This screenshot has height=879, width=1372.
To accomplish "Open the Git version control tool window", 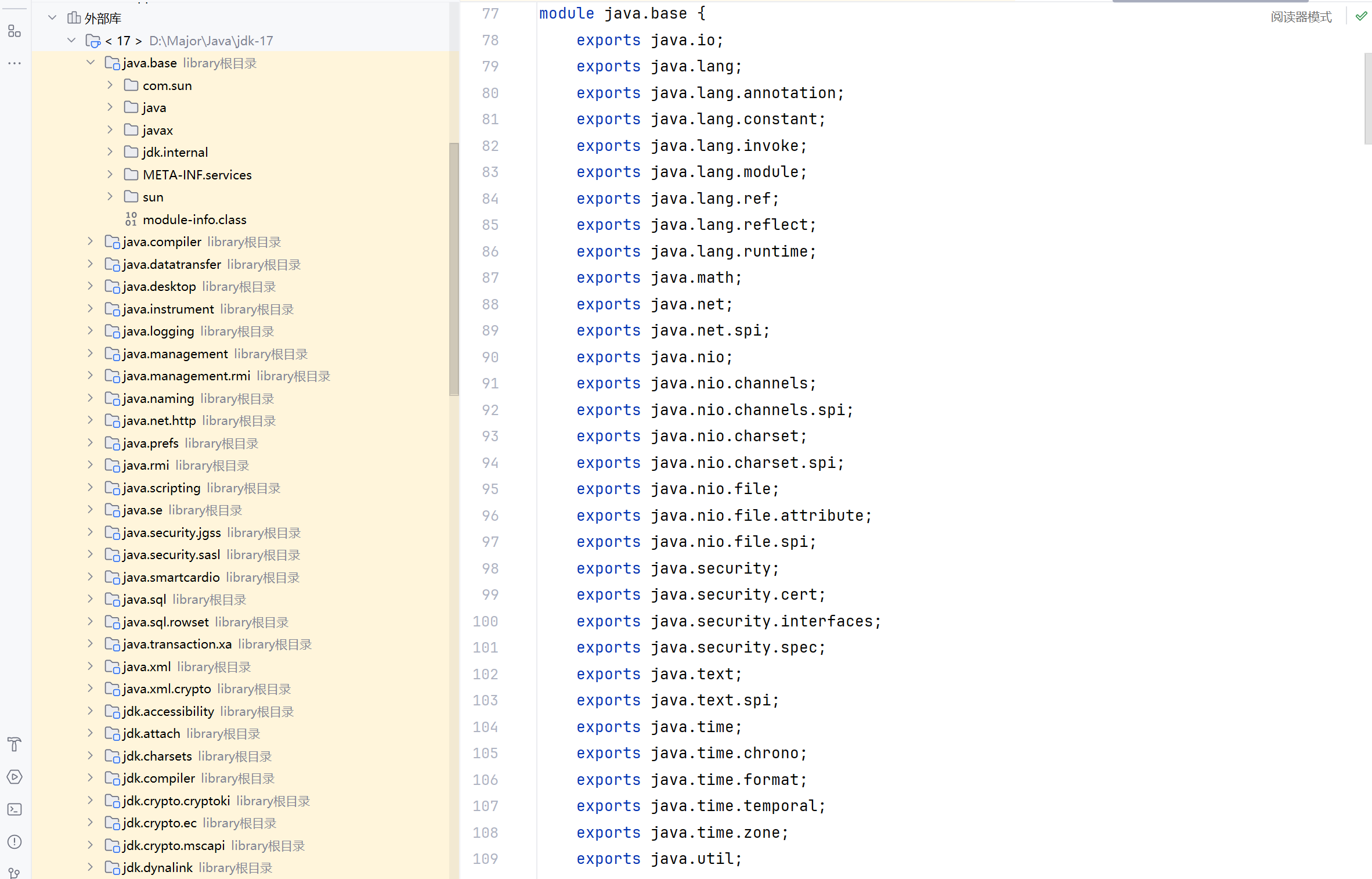I will [15, 873].
